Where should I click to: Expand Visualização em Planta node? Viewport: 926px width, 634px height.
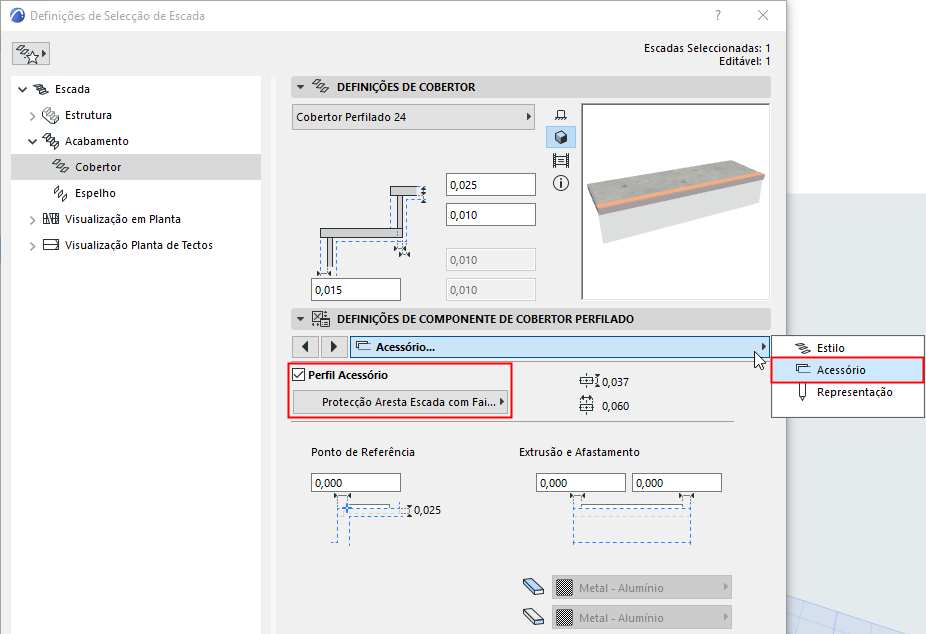[x=32, y=220]
